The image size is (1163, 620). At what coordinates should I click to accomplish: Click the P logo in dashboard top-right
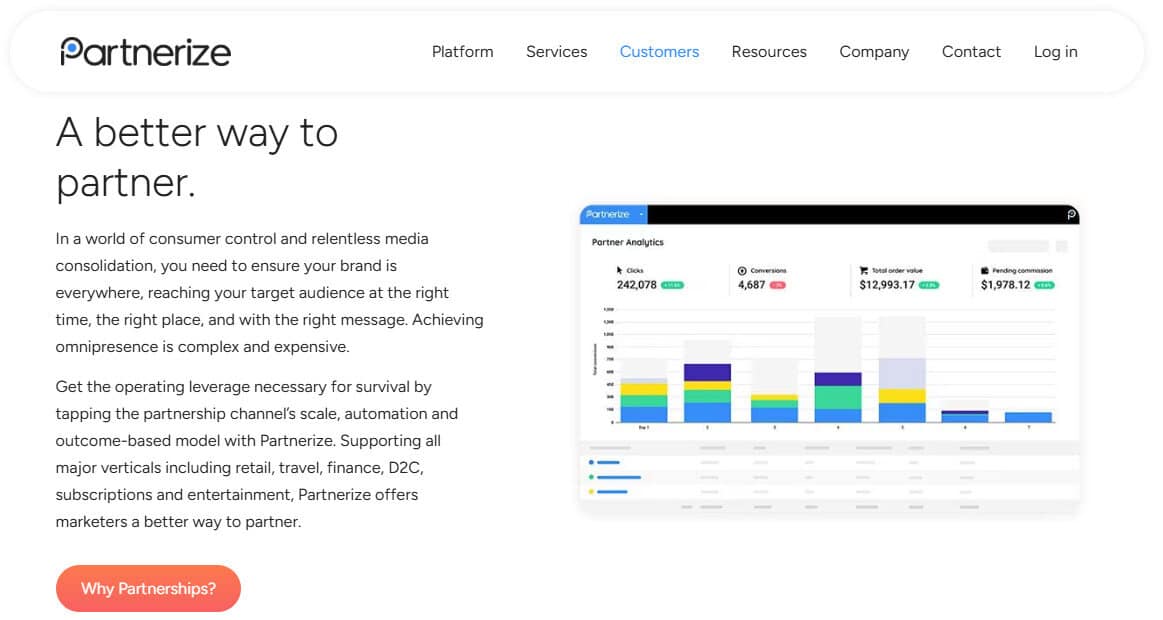coord(1071,215)
